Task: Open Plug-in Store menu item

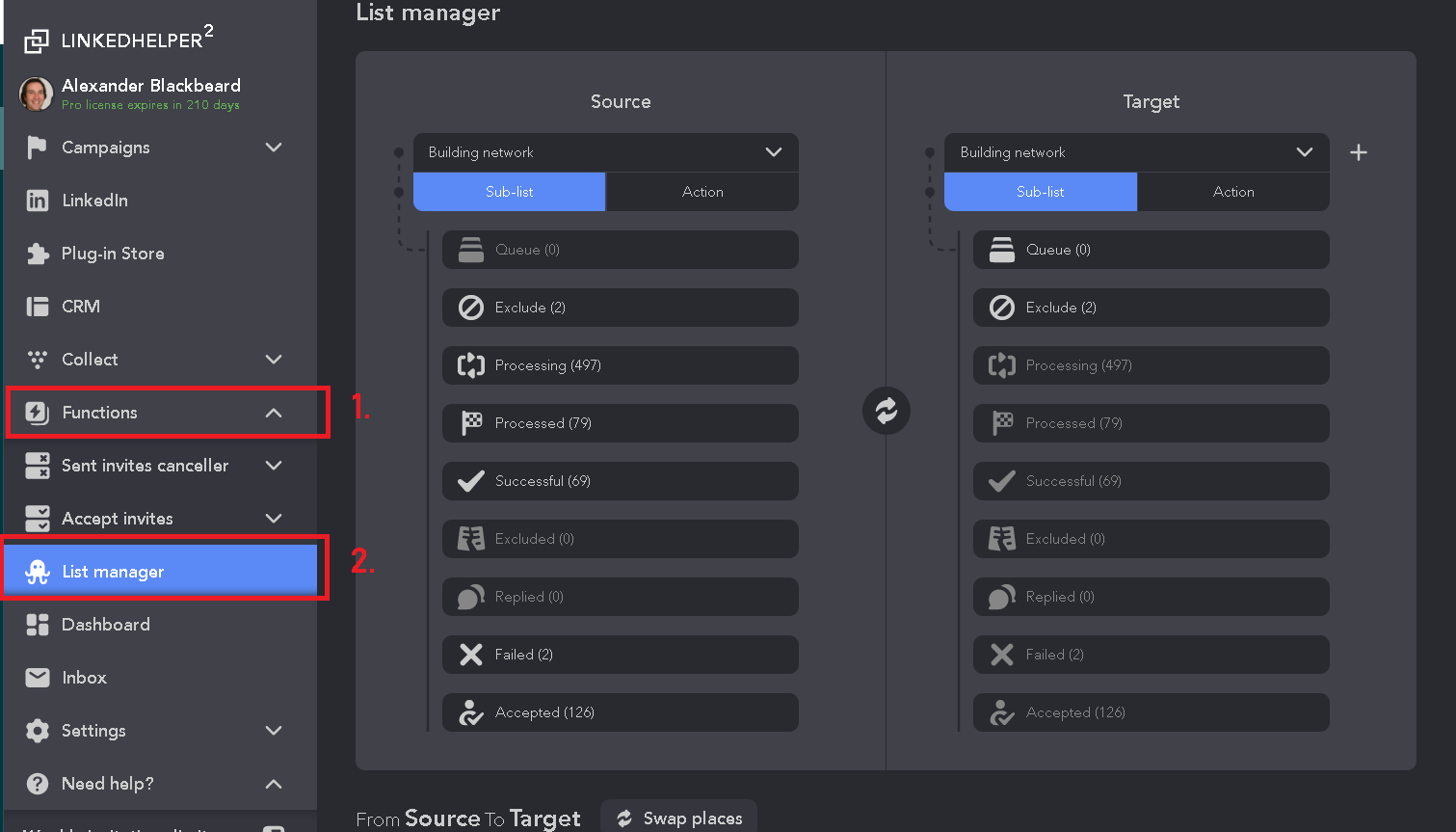Action: pos(160,254)
